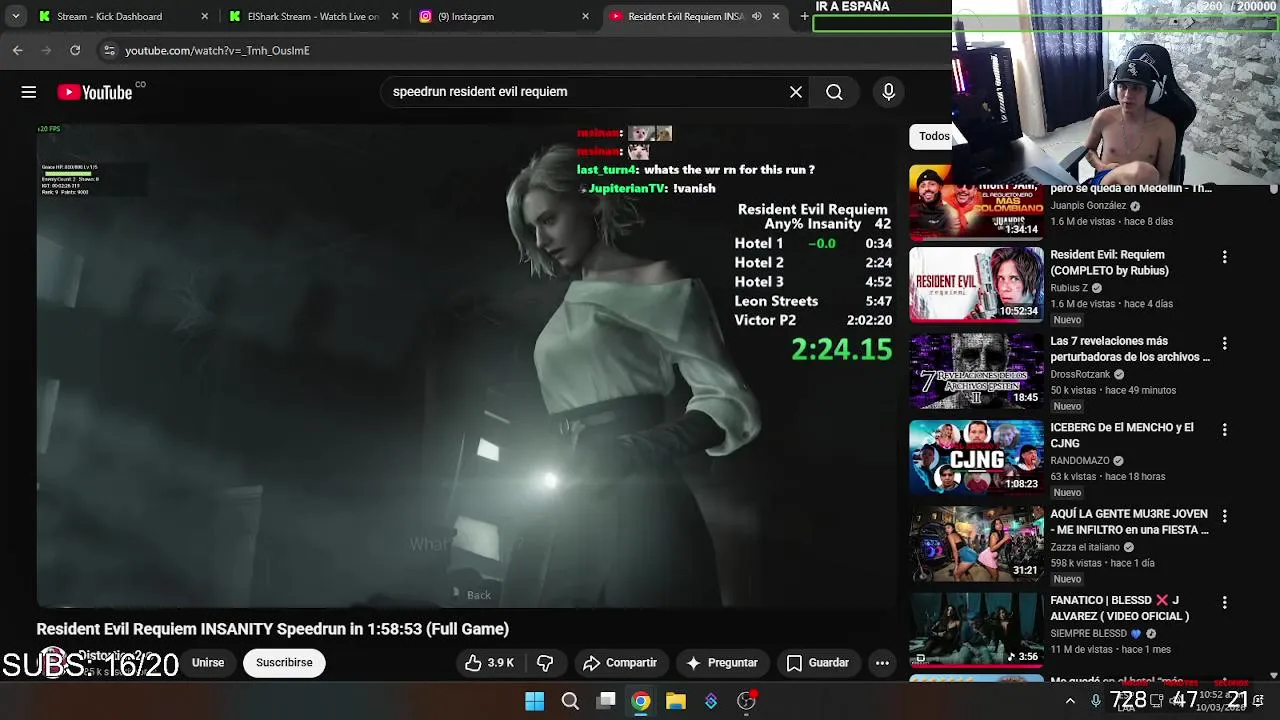Viewport: 1280px width, 720px height.
Task: Start voice search with microphone icon
Action: click(888, 92)
